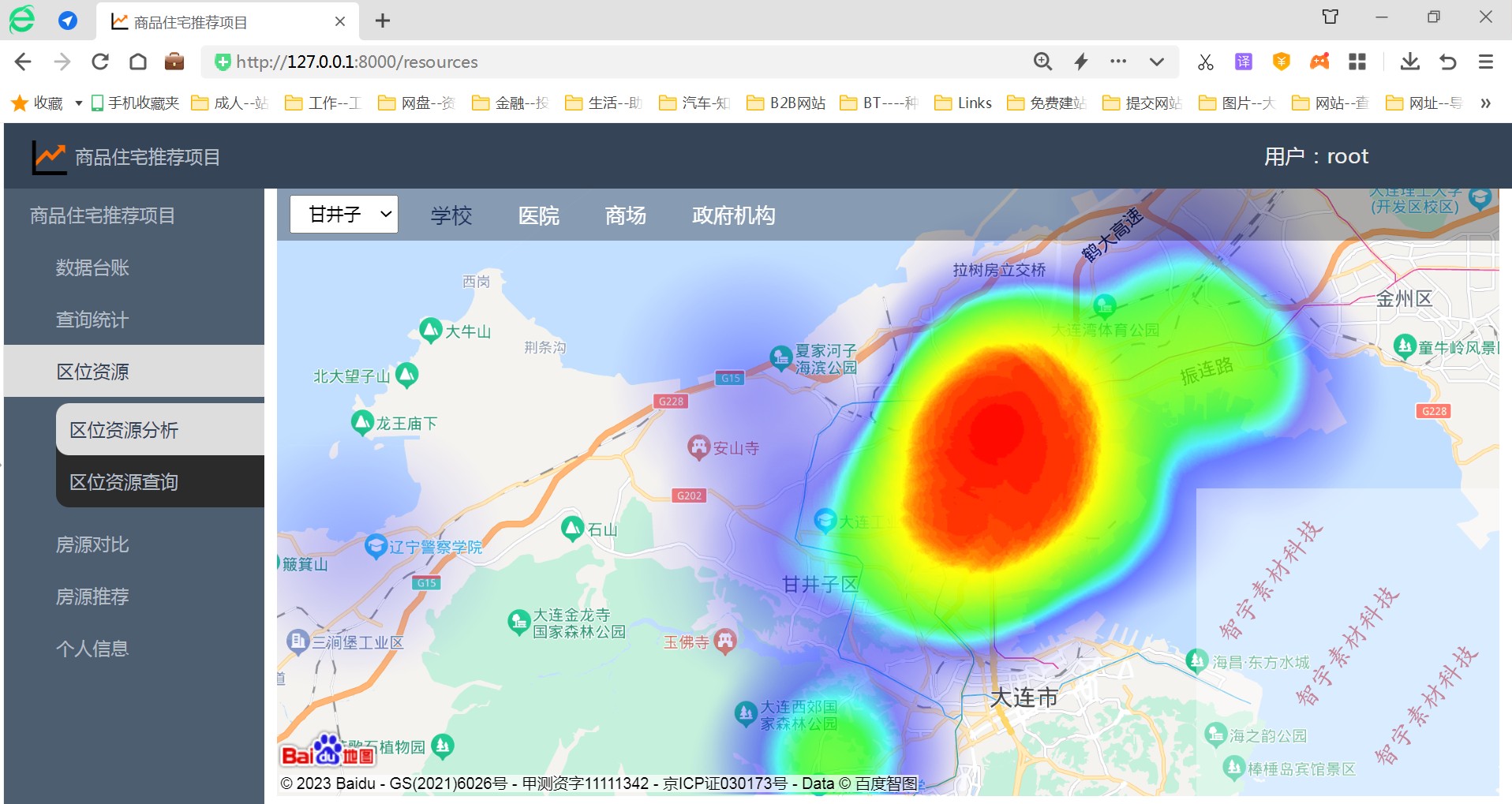
Task: Click the 辽宁警察学院 map marker
Action: pos(376,547)
